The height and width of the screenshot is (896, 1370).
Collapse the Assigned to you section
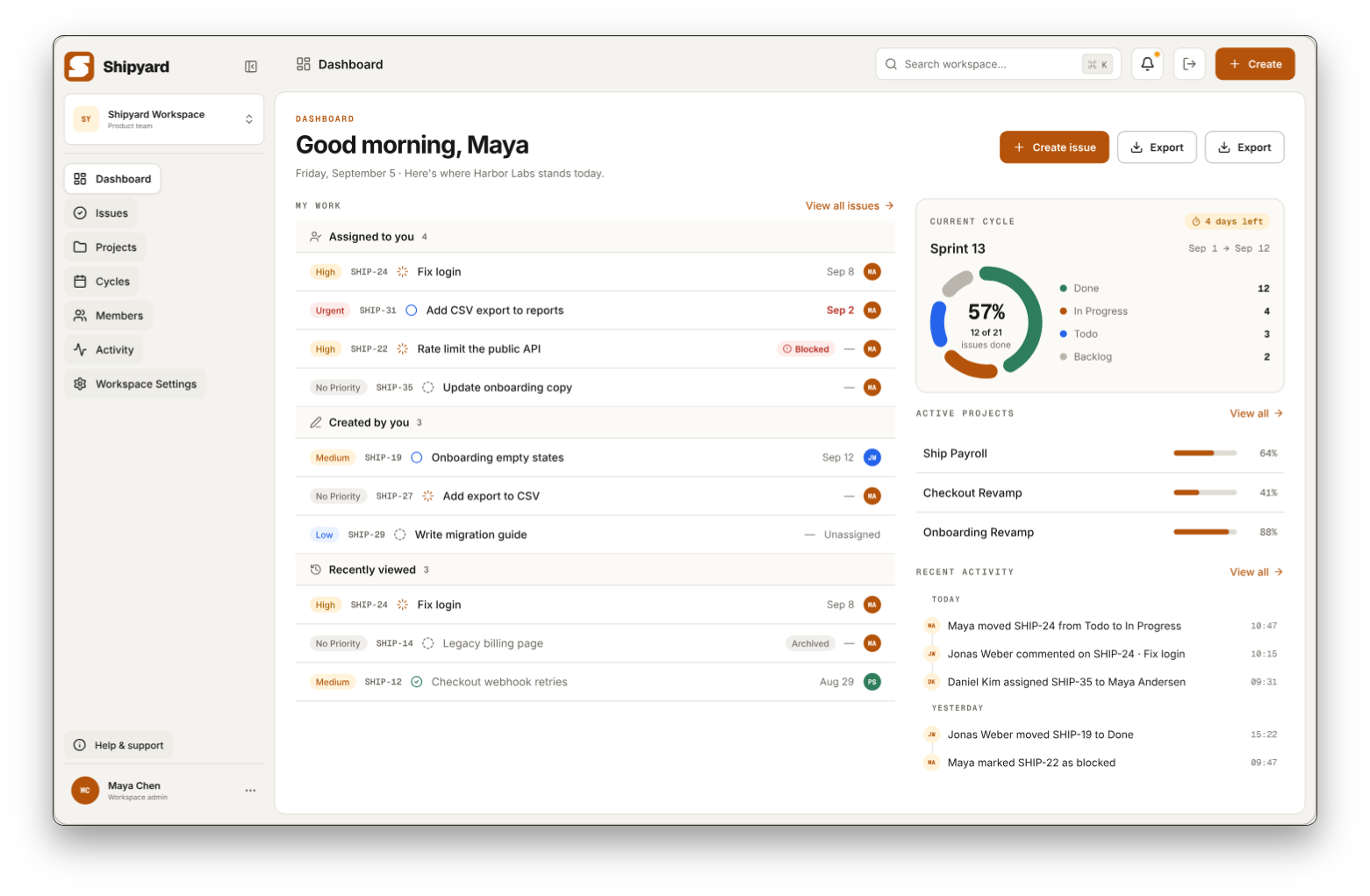[595, 237]
